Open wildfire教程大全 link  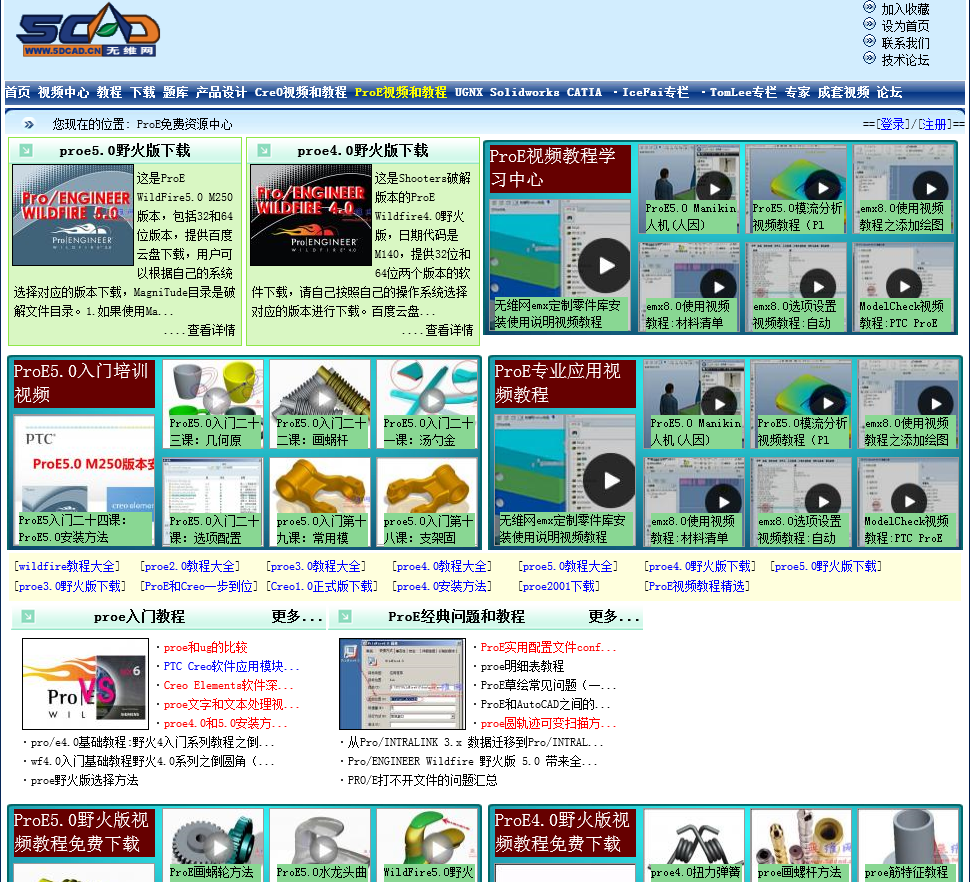click(67, 566)
